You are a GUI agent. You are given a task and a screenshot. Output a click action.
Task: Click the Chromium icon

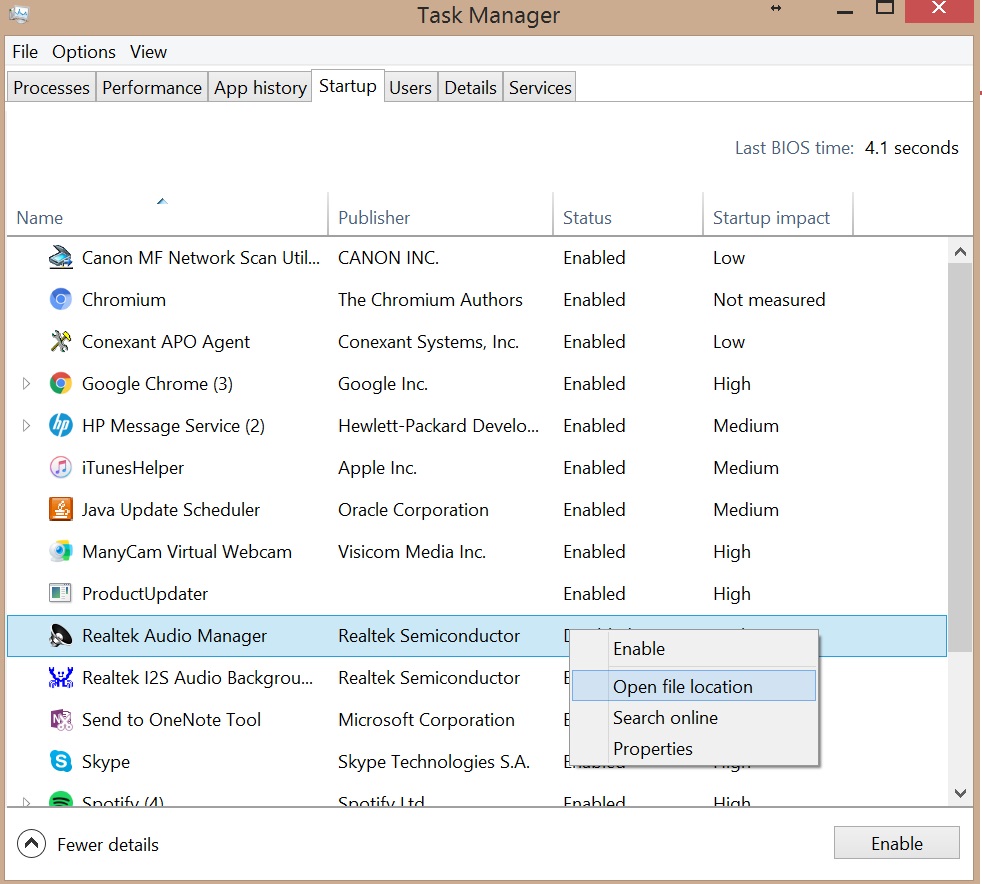(x=60, y=299)
